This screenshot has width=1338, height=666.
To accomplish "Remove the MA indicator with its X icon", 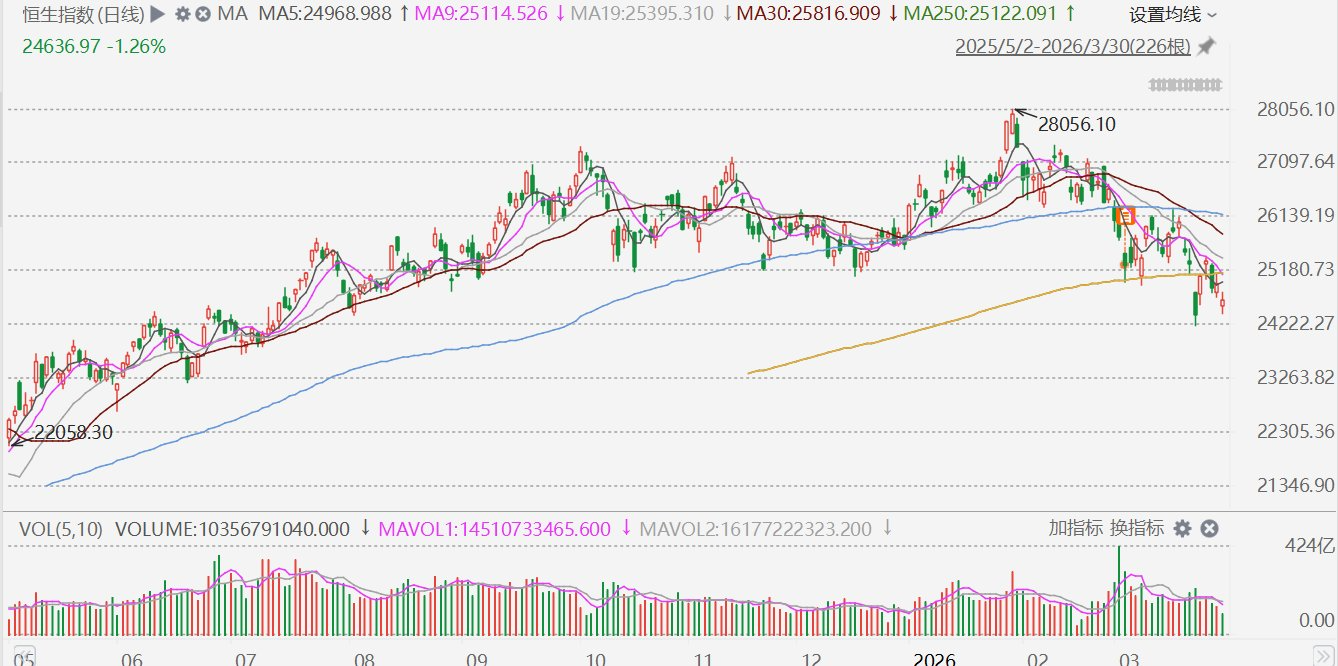I will click(x=203, y=14).
